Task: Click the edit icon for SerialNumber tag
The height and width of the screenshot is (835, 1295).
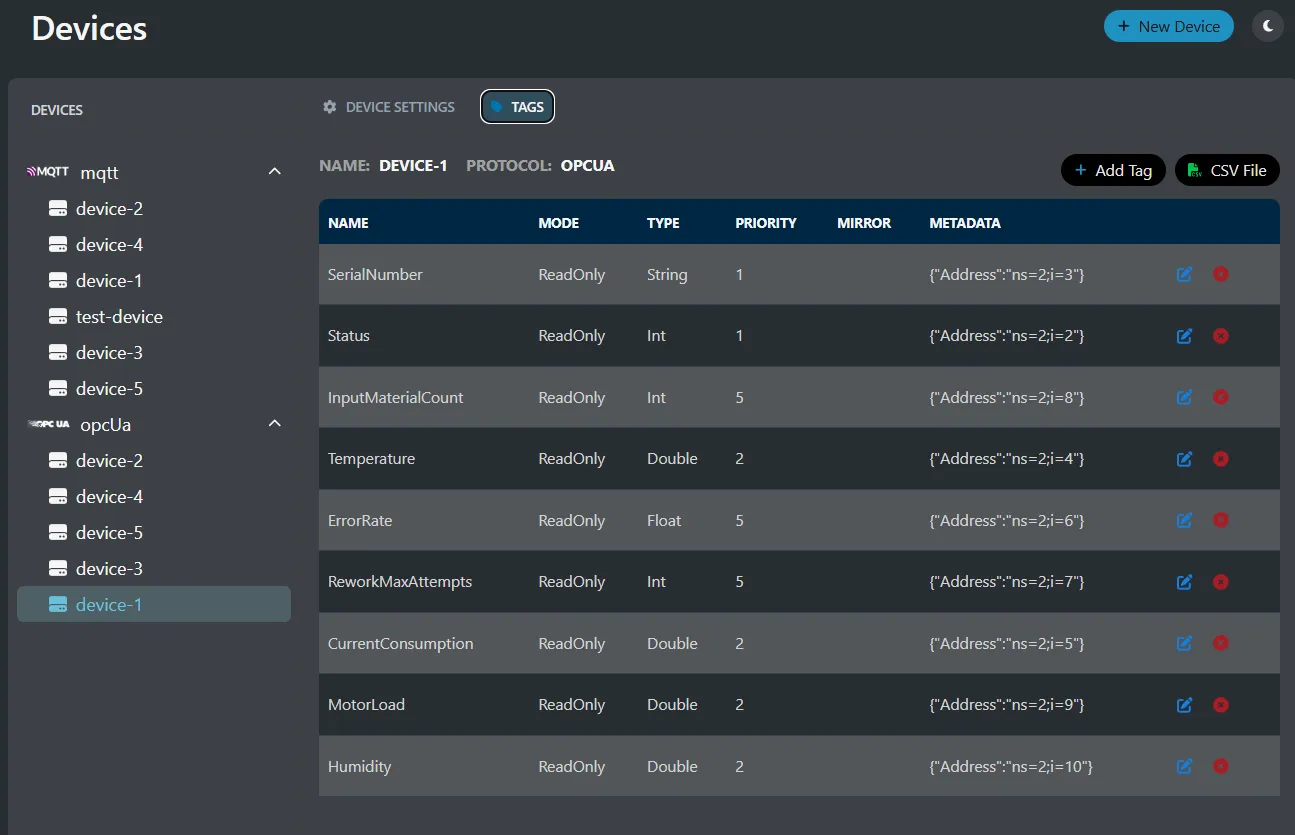Action: (1184, 274)
